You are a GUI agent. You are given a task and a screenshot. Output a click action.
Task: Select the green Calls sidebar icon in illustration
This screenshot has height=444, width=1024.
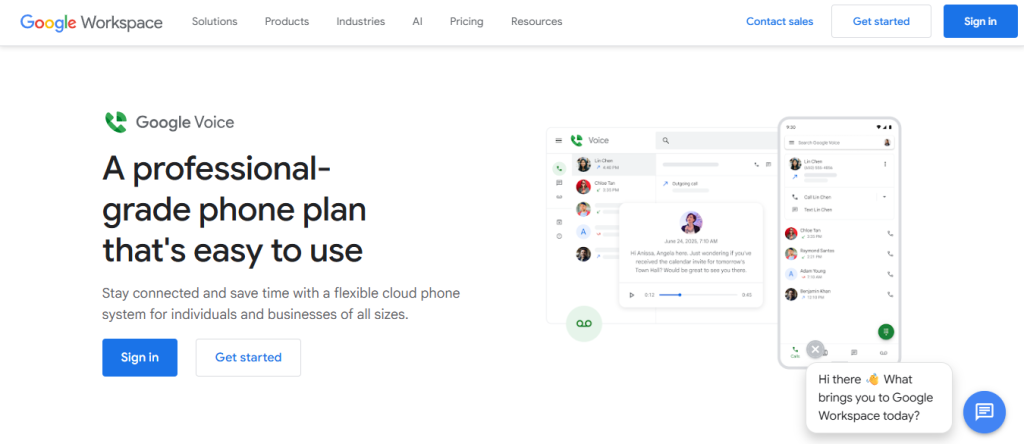[x=559, y=168]
